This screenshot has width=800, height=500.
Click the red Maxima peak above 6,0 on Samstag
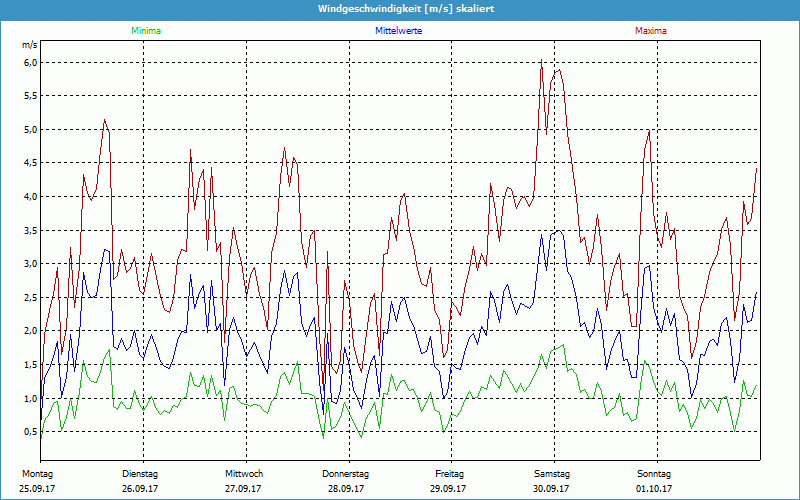pos(541,61)
